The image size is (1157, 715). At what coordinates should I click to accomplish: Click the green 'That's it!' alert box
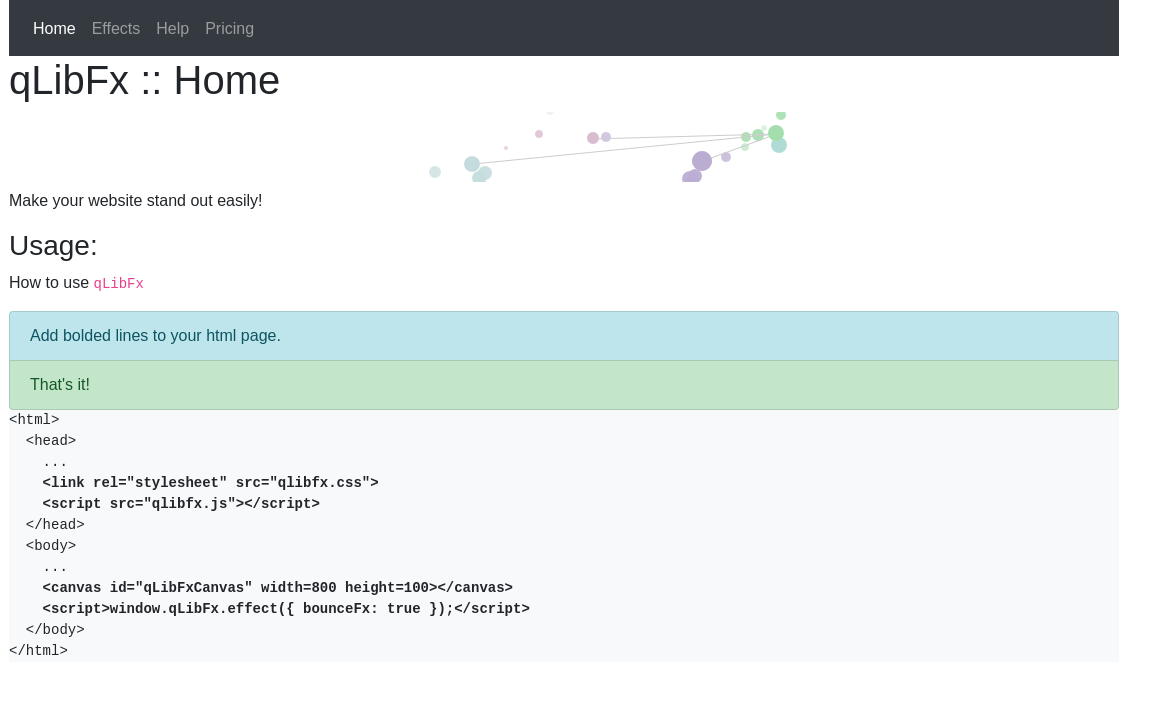tap(563, 385)
